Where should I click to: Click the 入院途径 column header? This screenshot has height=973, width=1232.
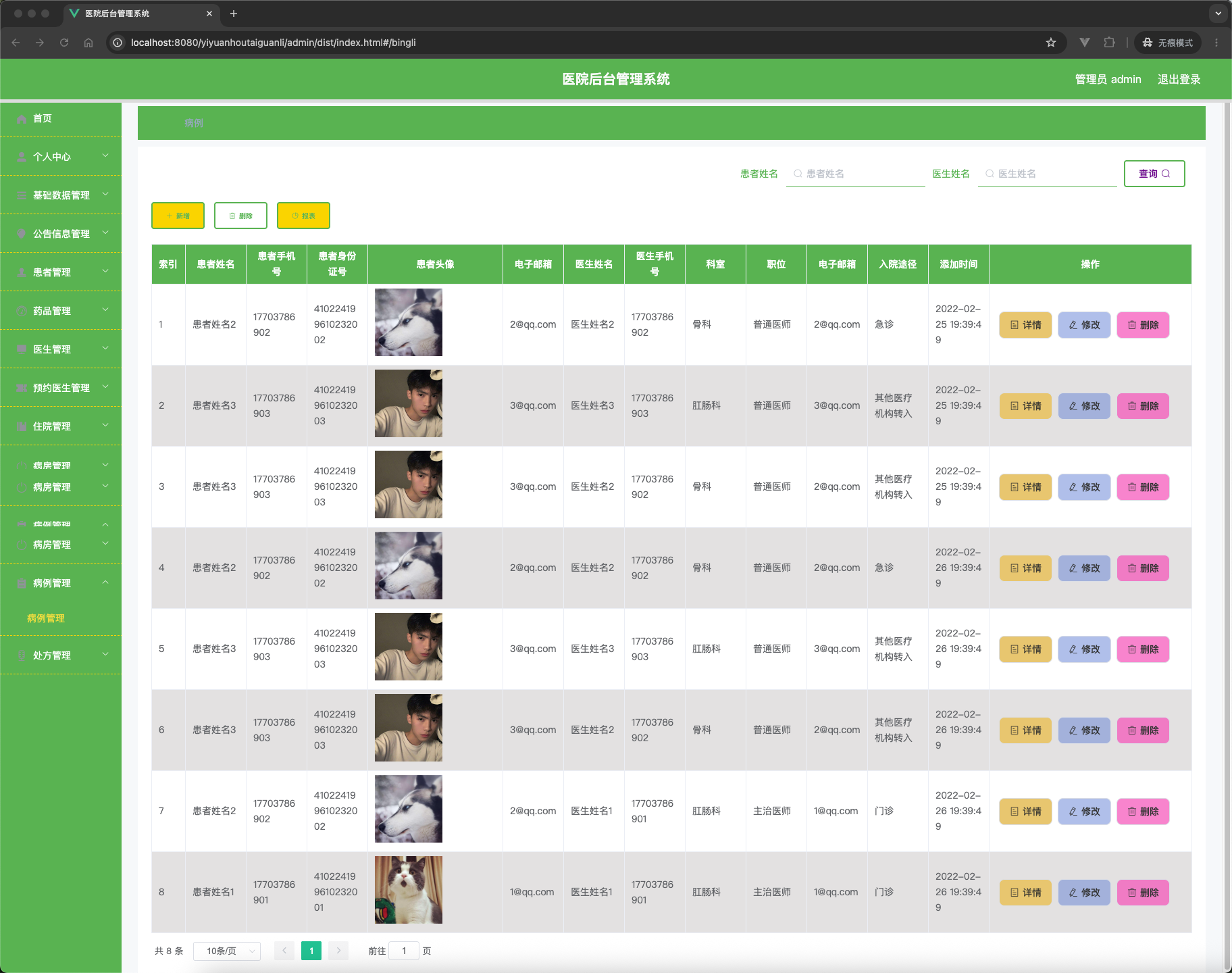pyautogui.click(x=898, y=264)
